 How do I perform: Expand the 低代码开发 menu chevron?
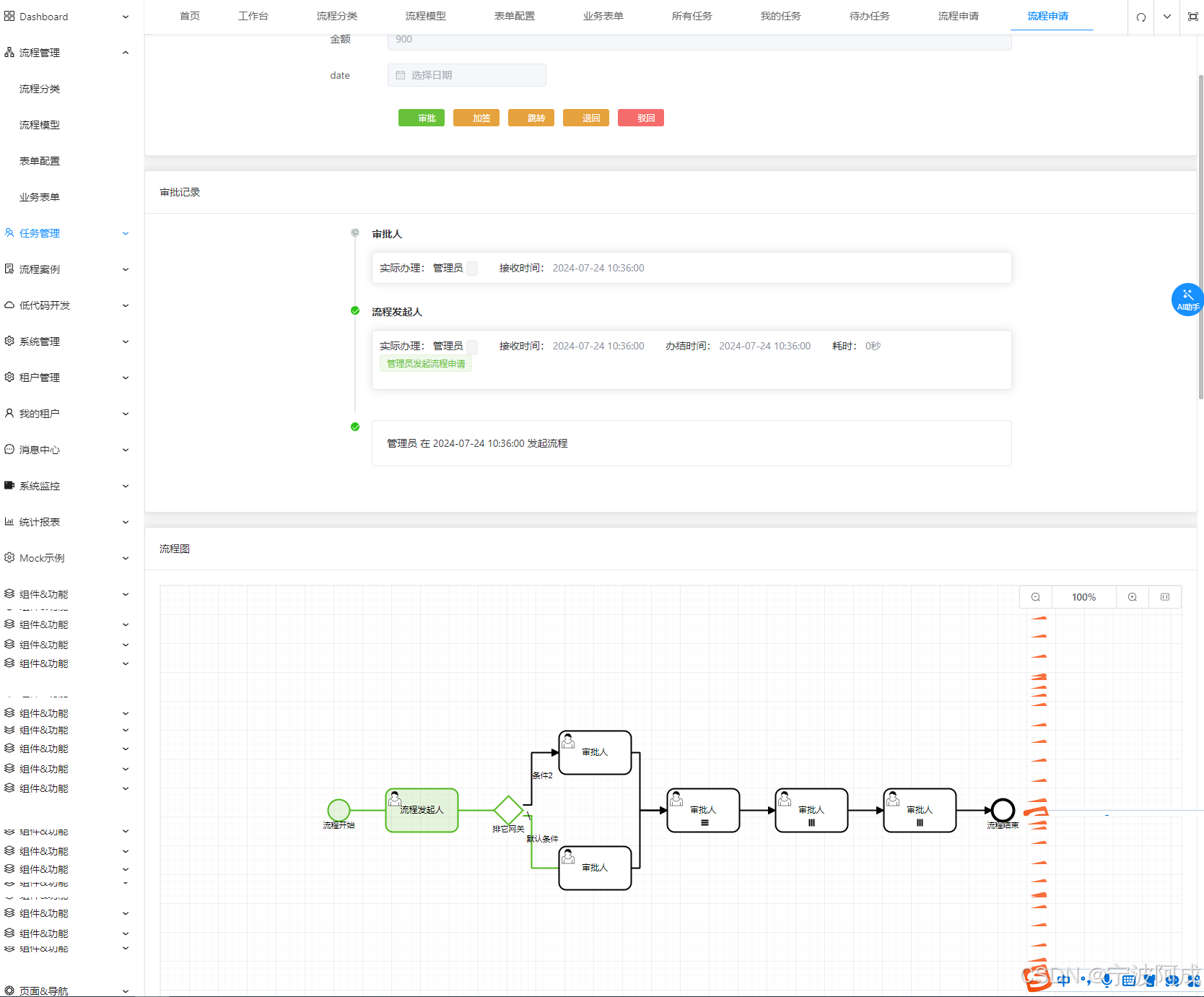pos(126,305)
